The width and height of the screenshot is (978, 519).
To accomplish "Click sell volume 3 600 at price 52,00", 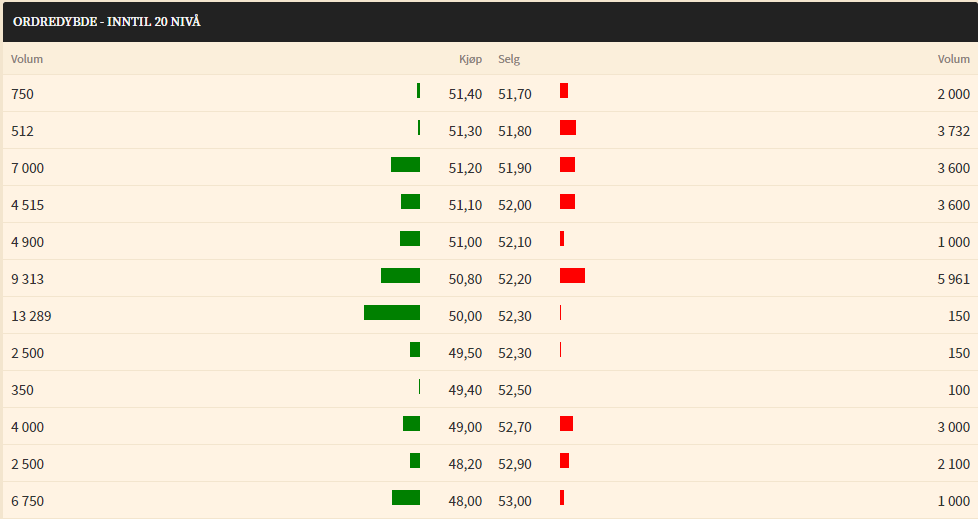I will 954,205.
